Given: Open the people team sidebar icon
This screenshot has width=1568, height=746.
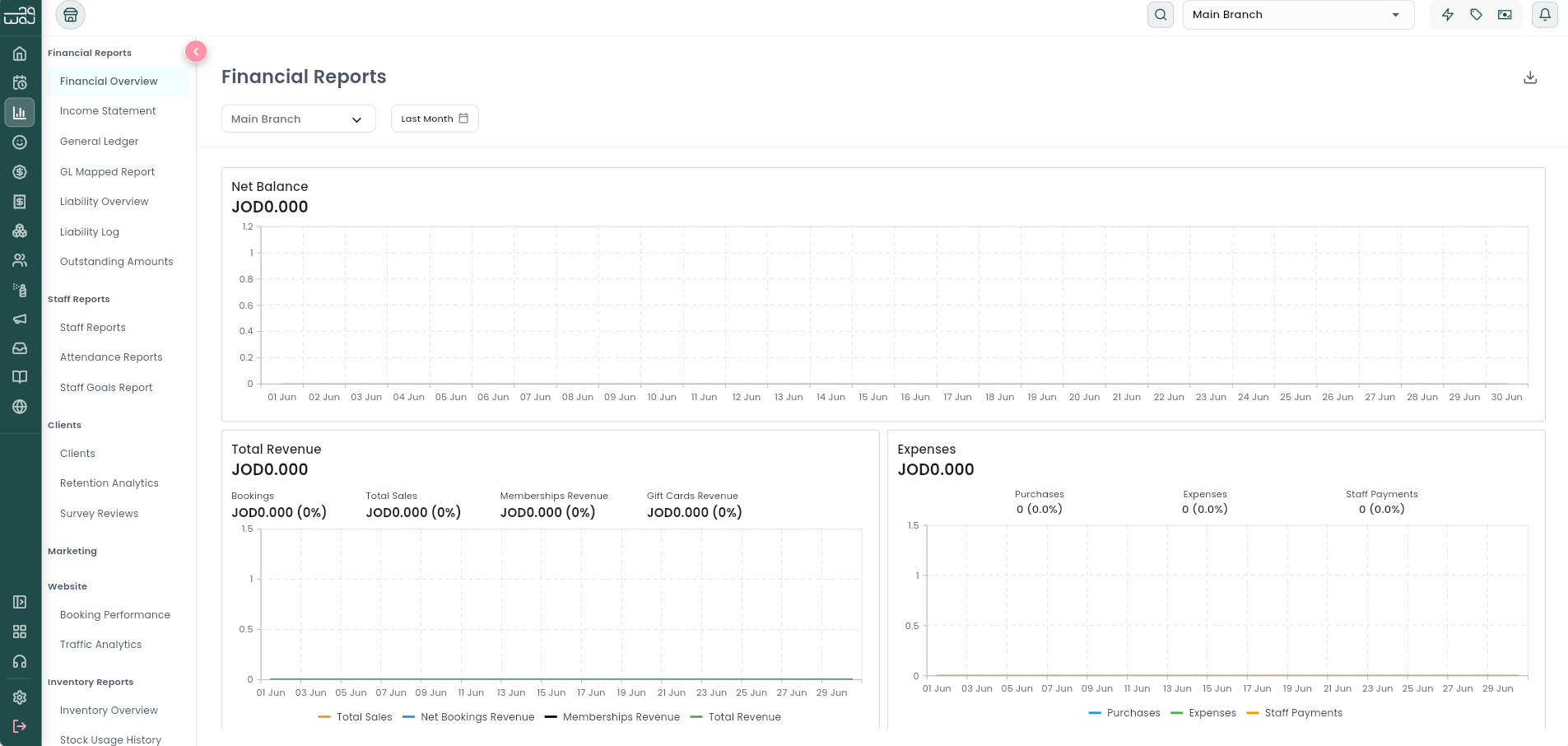Looking at the screenshot, I should pyautogui.click(x=20, y=260).
